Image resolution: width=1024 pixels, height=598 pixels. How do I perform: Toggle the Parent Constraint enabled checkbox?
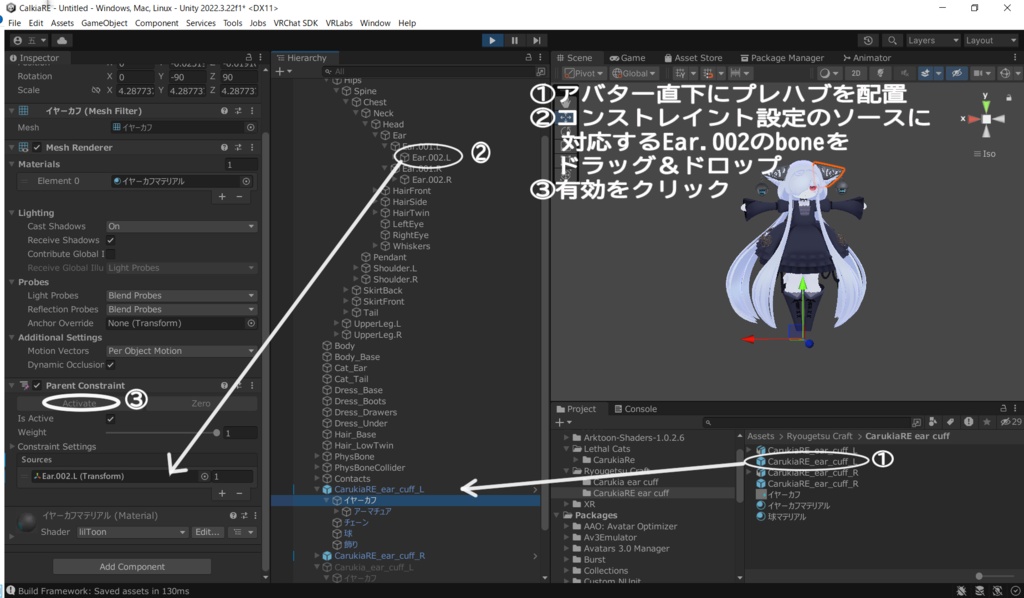(37, 386)
